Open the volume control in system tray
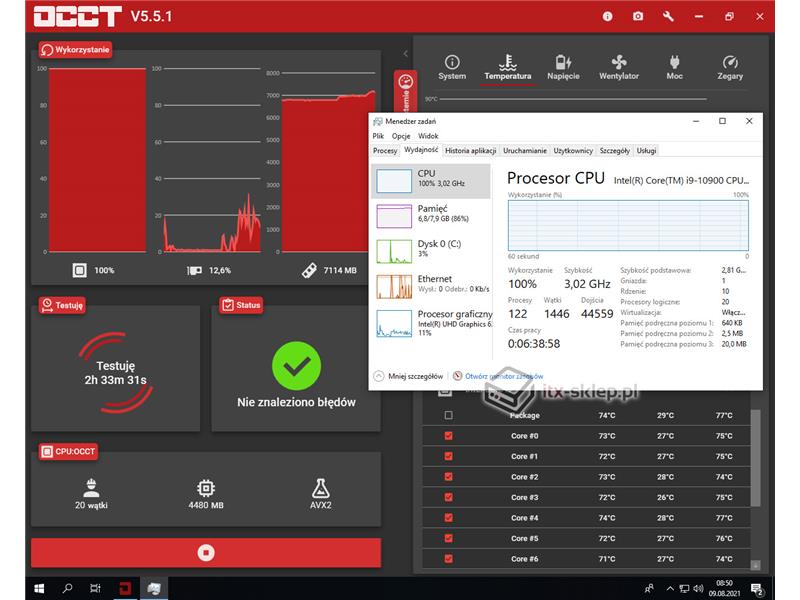The width and height of the screenshot is (800, 600). pos(698,588)
